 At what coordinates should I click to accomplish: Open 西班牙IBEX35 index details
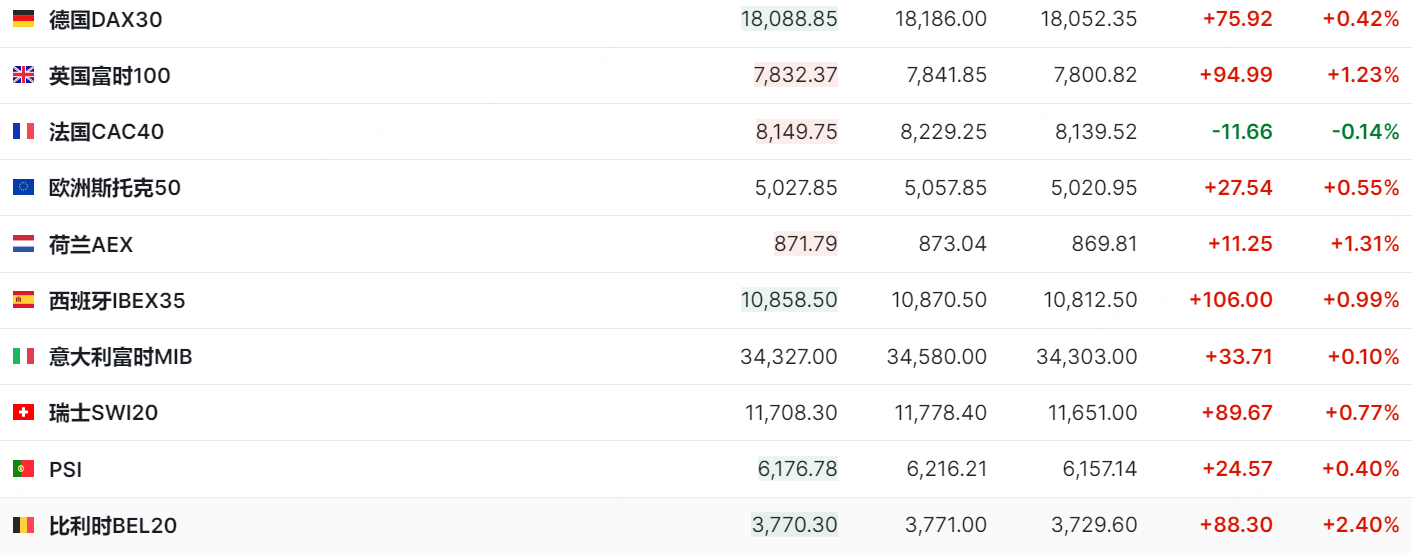pos(117,300)
